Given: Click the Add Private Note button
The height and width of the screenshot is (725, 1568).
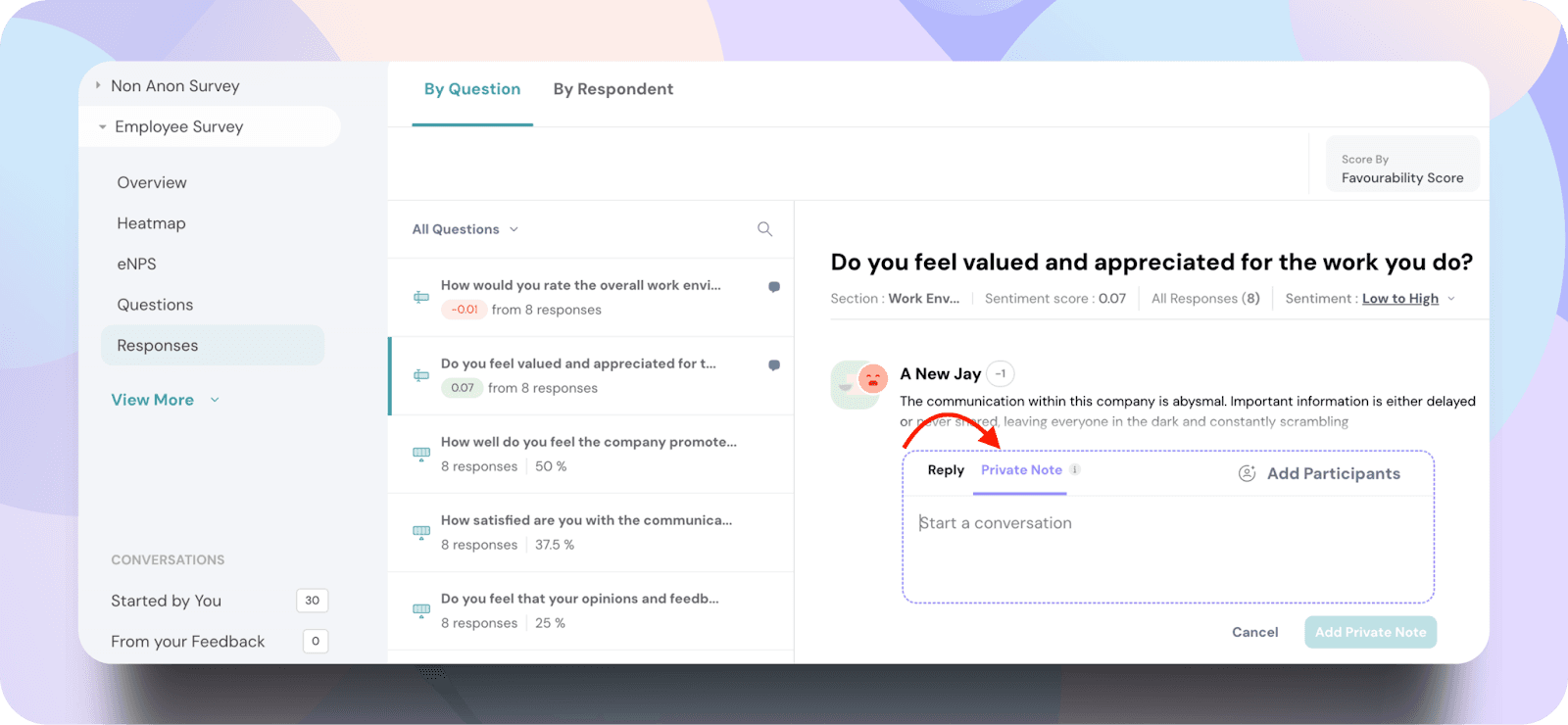Looking at the screenshot, I should coord(1370,633).
